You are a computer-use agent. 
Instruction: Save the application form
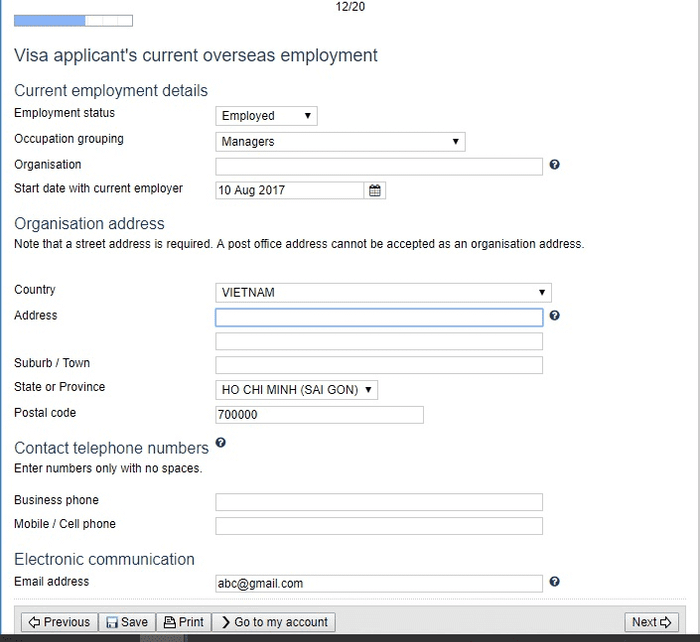pos(127,622)
